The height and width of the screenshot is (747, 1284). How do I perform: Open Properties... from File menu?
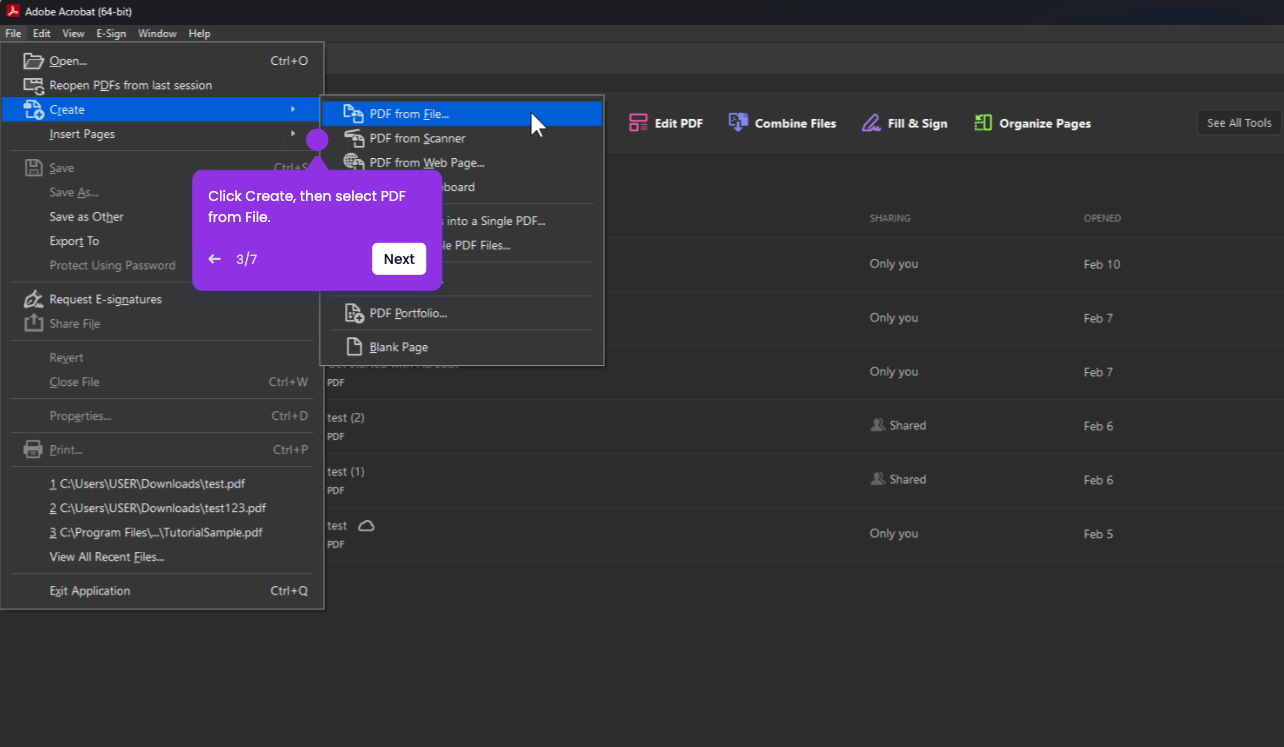tap(80, 416)
